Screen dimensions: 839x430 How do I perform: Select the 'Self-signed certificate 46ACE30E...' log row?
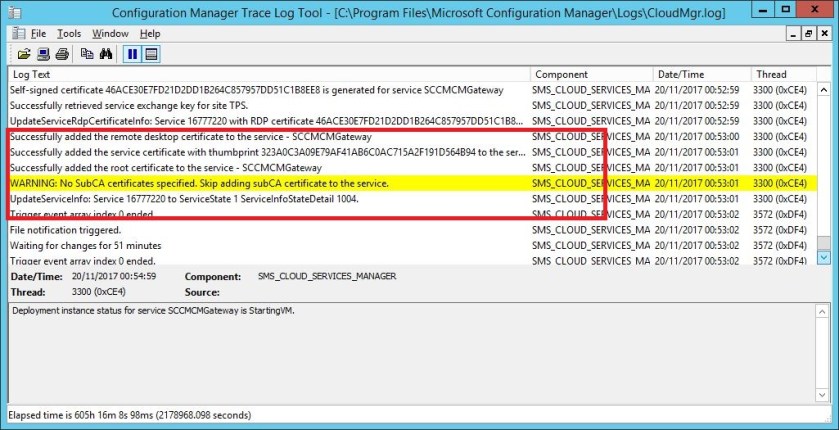pos(412,90)
